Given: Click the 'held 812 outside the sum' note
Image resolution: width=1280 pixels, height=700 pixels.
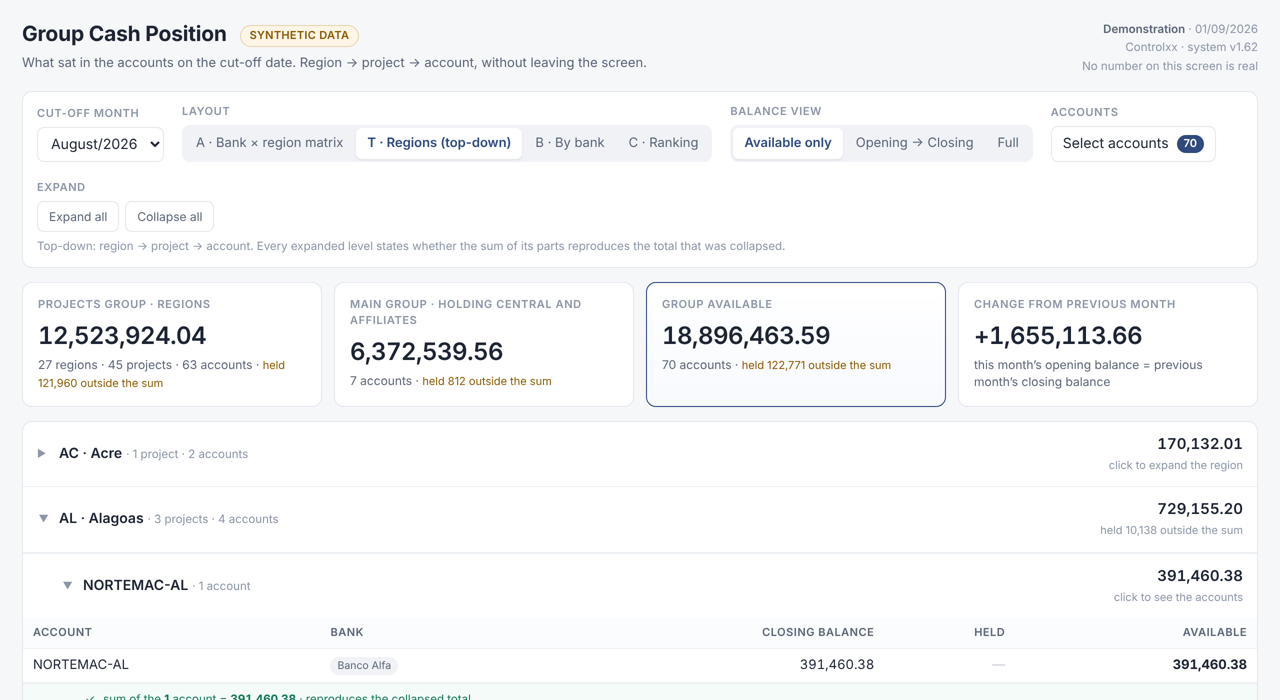Looking at the screenshot, I should [x=487, y=381].
